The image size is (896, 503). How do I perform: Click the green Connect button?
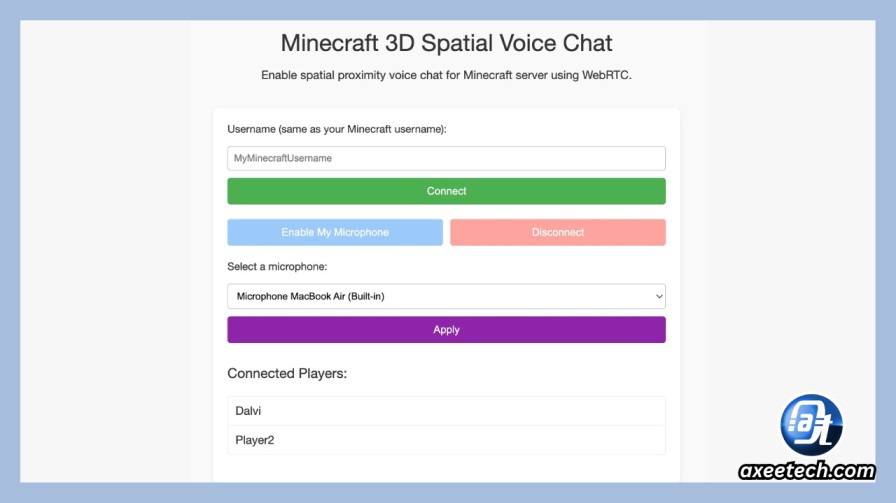coord(446,191)
